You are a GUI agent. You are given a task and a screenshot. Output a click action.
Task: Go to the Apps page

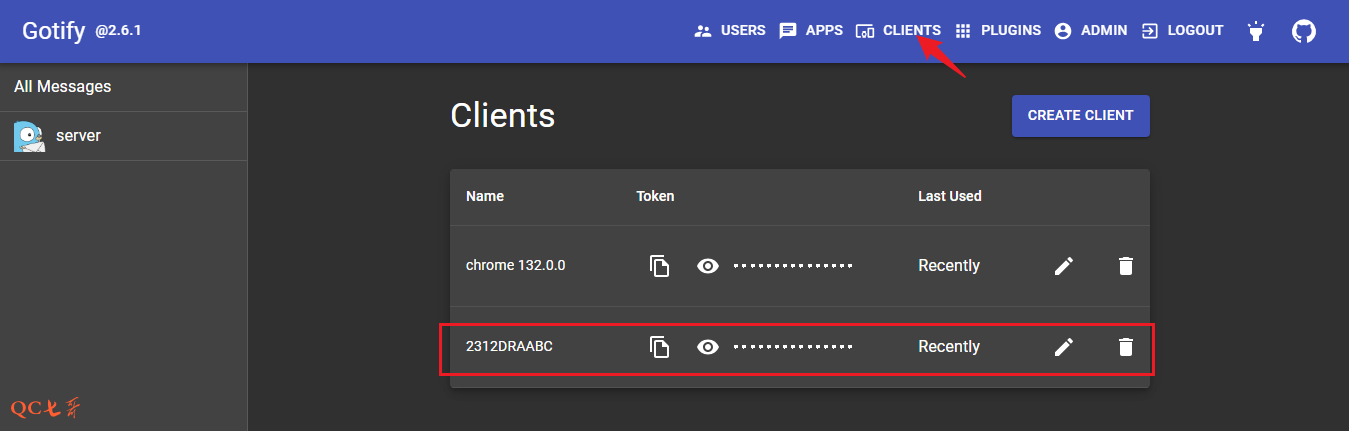point(811,31)
